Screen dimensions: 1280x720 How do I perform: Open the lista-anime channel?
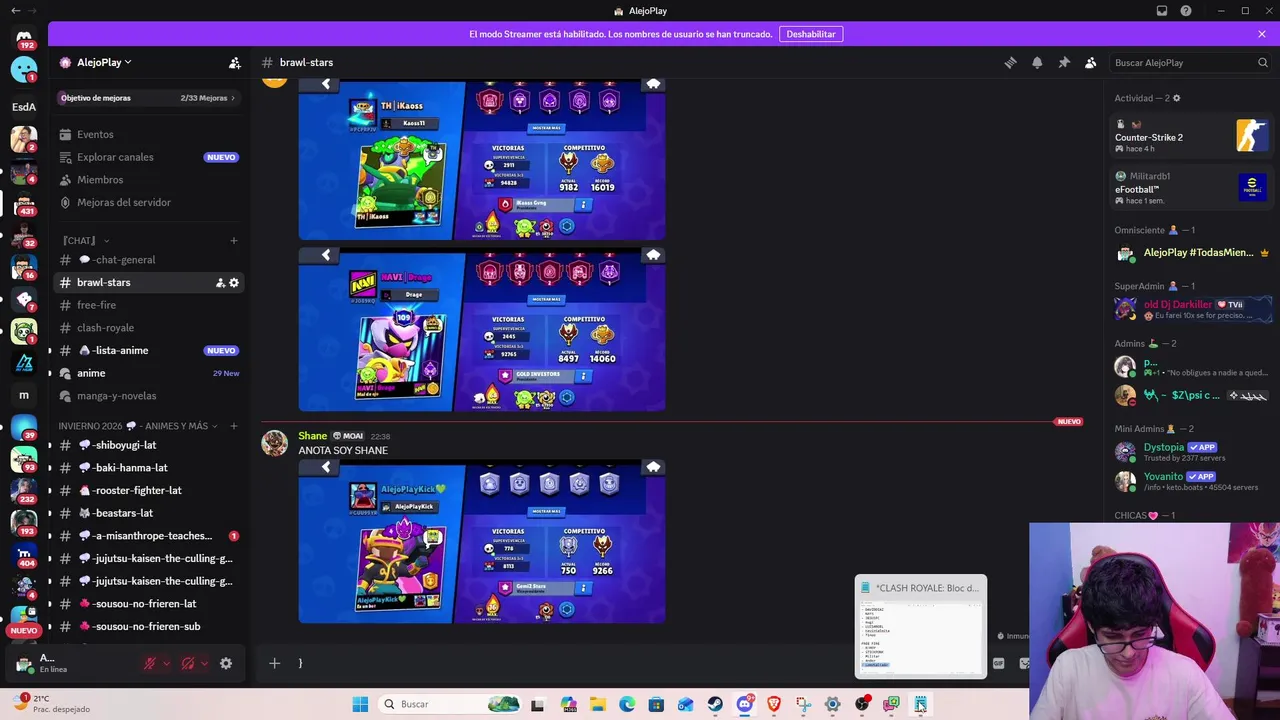[x=148, y=350]
